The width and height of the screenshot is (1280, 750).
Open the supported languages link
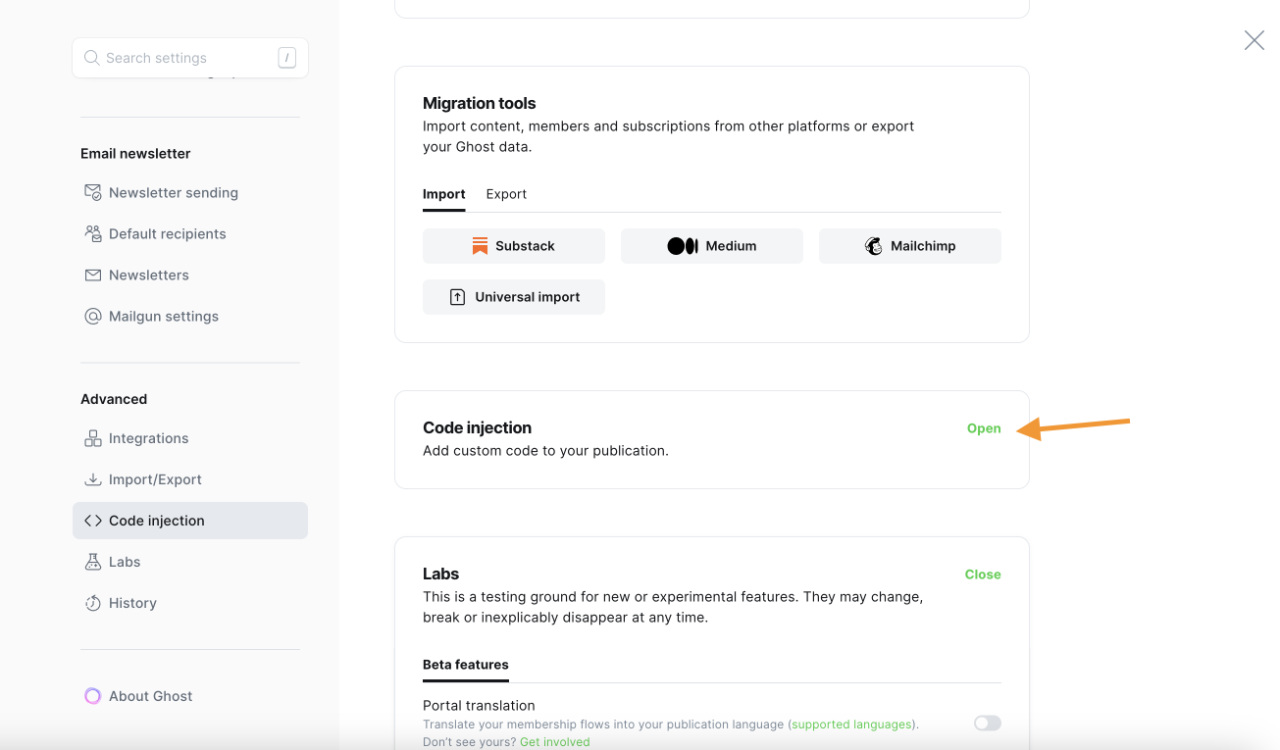point(851,724)
